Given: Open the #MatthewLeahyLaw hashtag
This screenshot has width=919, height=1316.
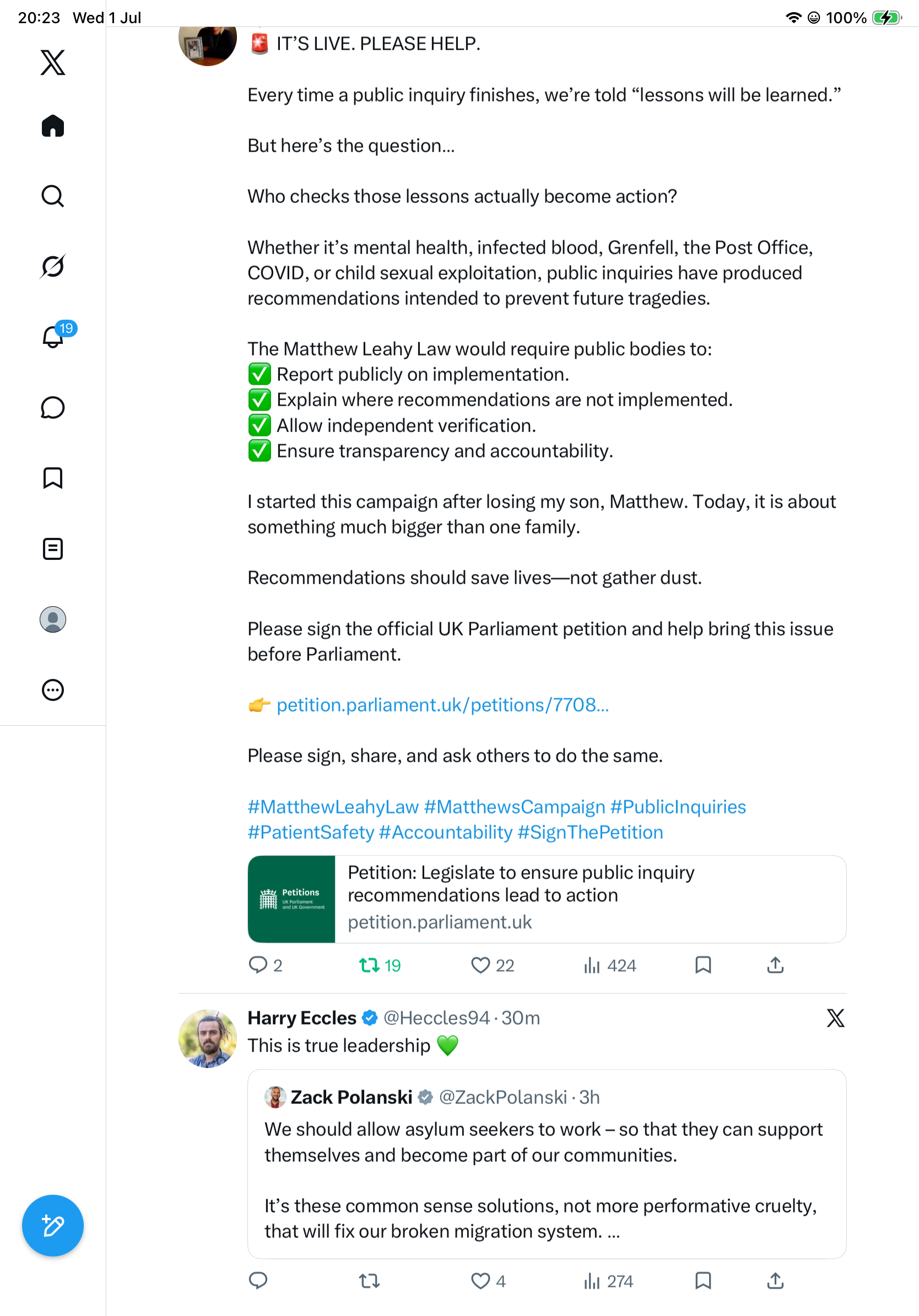Looking at the screenshot, I should tap(333, 806).
